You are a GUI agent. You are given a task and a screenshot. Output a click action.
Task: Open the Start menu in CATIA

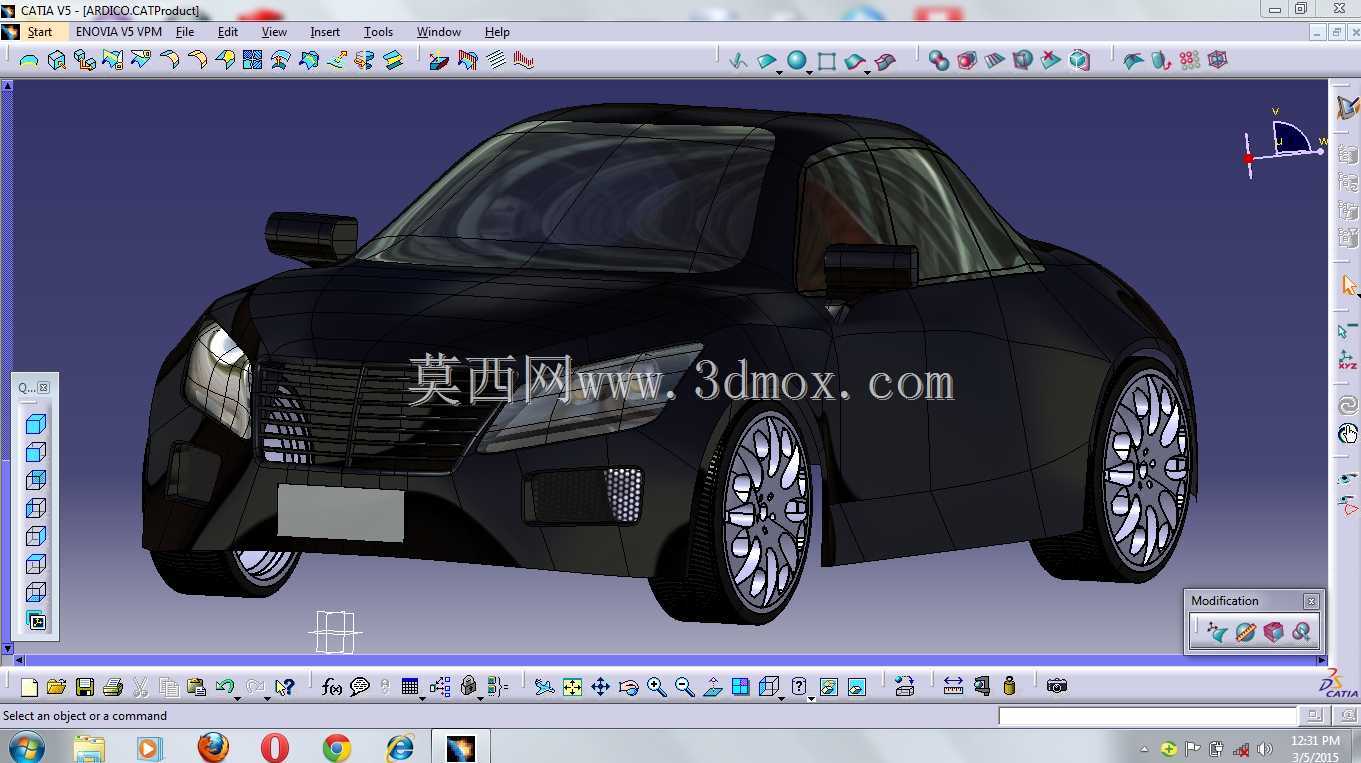click(40, 32)
